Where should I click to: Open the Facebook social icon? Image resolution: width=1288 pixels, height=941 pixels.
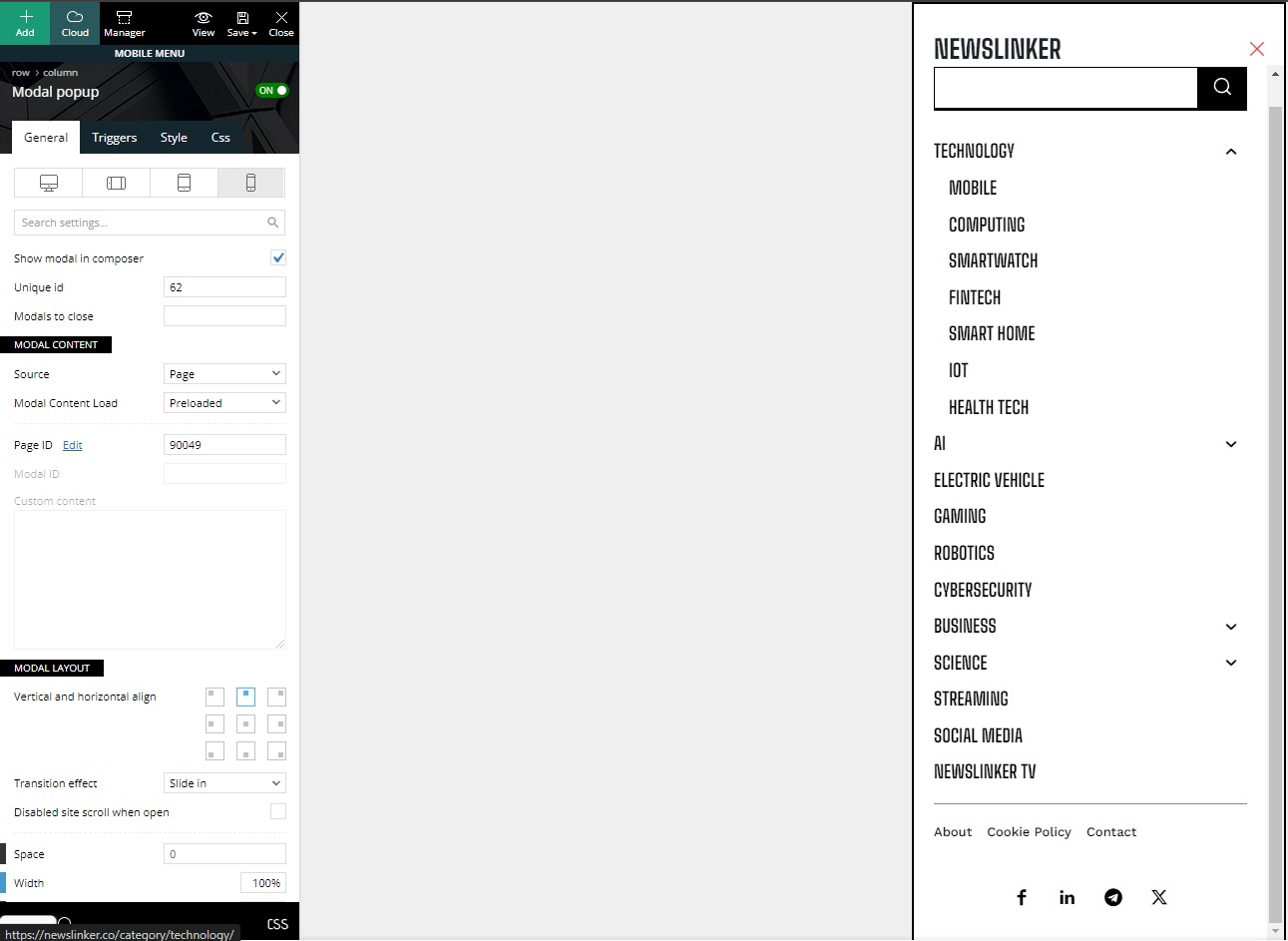pyautogui.click(x=1022, y=897)
